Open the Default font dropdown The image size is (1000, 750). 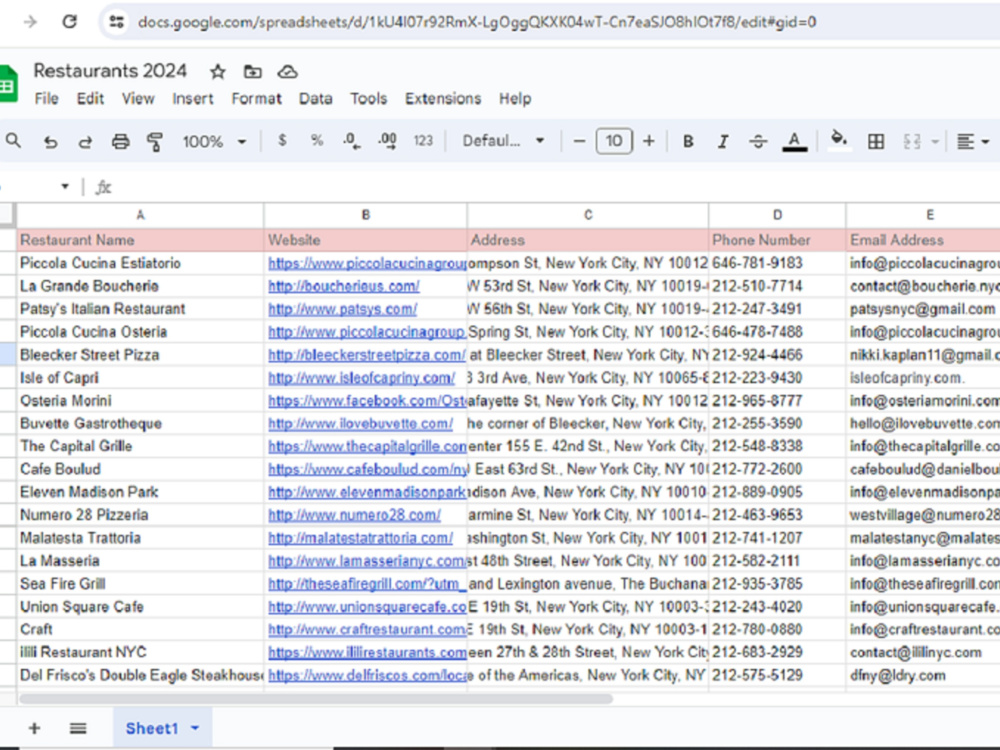(503, 141)
